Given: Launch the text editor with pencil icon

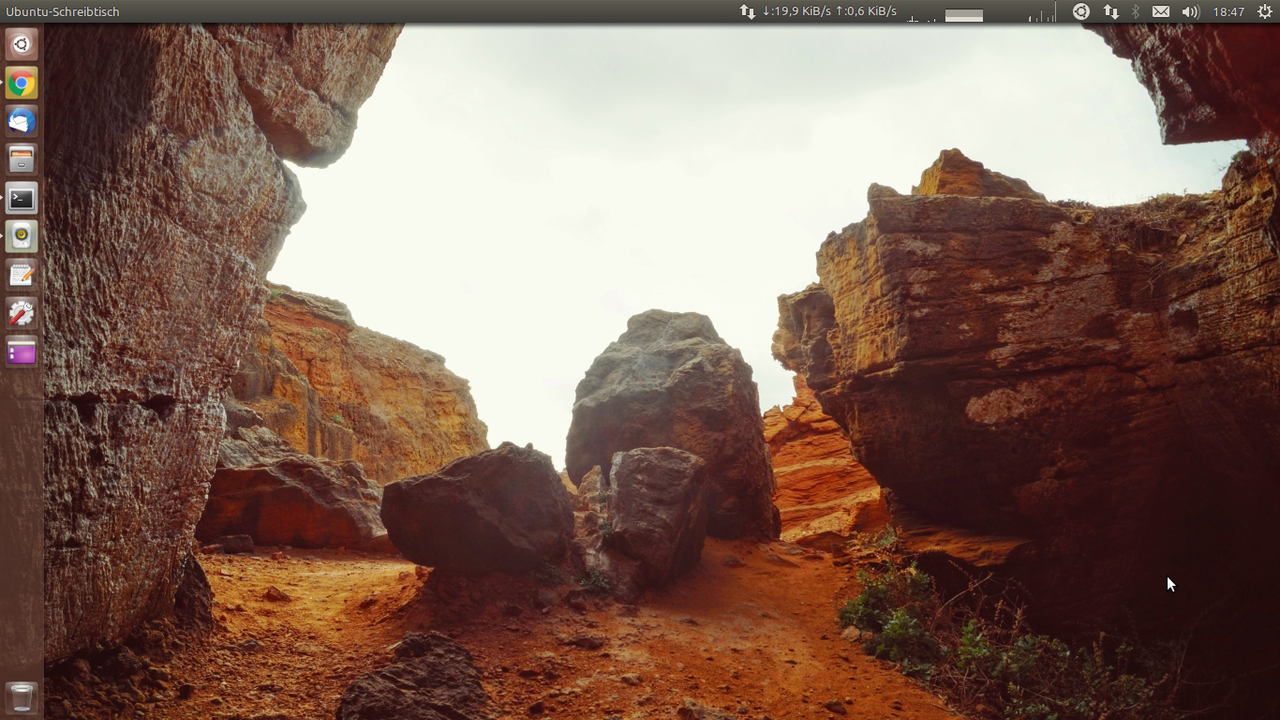Looking at the screenshot, I should (21, 274).
